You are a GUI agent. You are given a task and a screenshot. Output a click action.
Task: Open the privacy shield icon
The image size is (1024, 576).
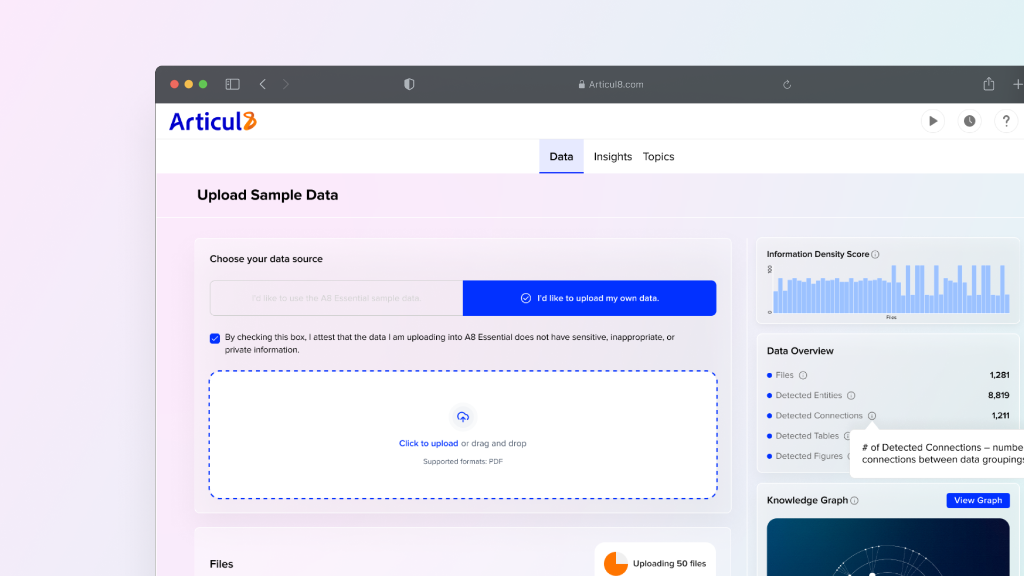point(409,84)
